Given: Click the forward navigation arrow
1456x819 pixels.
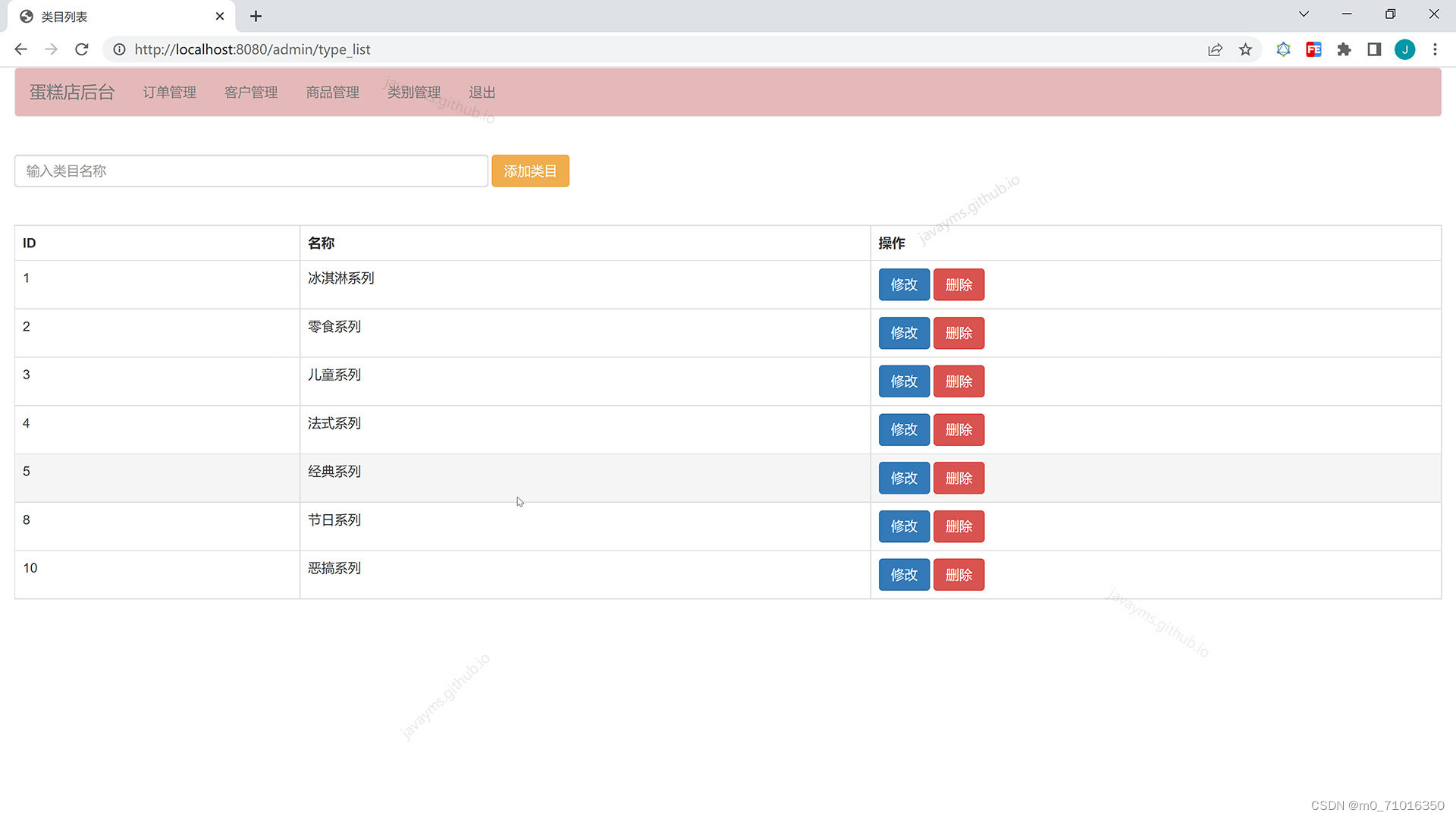Looking at the screenshot, I should tap(51, 49).
